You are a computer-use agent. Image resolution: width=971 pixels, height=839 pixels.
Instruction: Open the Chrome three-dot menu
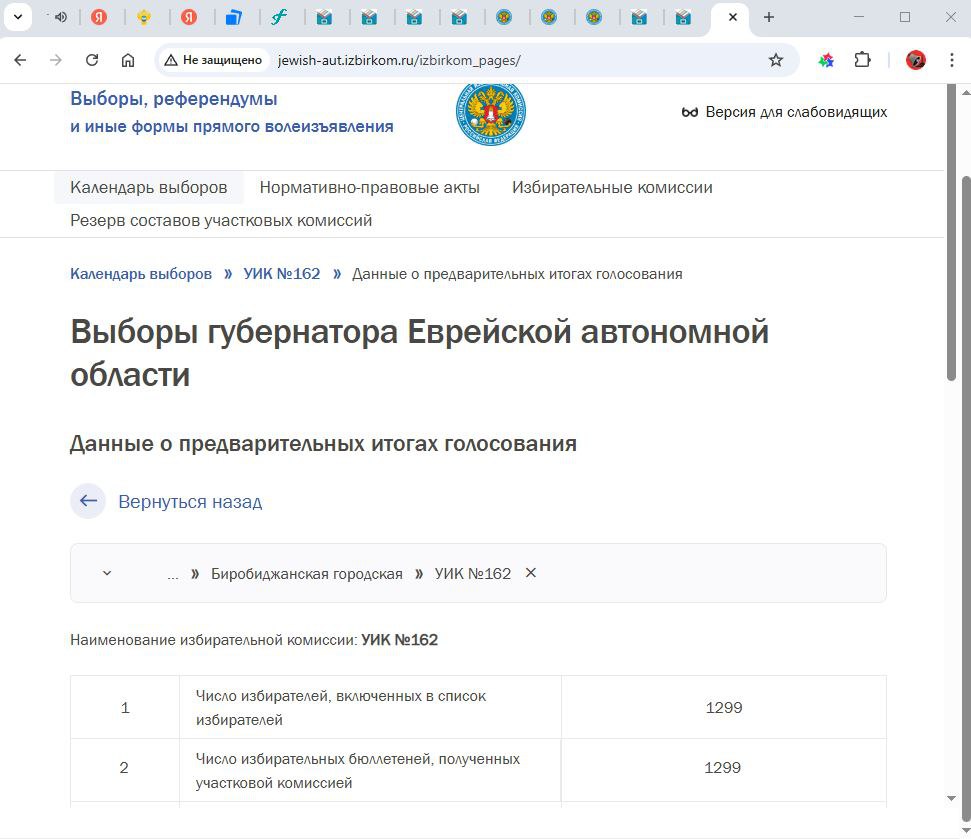tap(952, 60)
